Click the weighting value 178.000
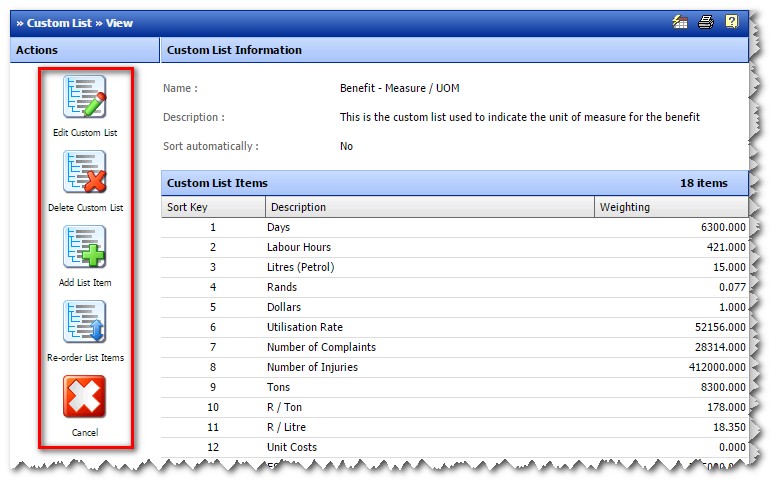 click(726, 407)
